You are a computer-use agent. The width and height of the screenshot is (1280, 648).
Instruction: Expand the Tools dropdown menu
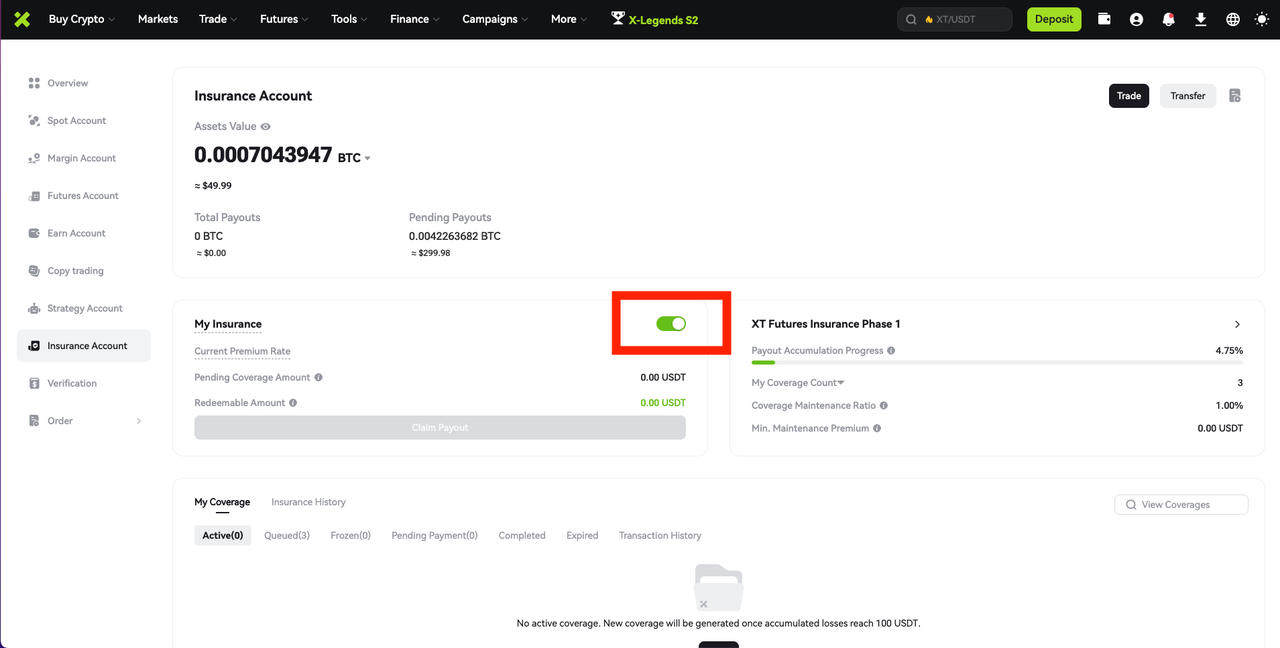349,19
